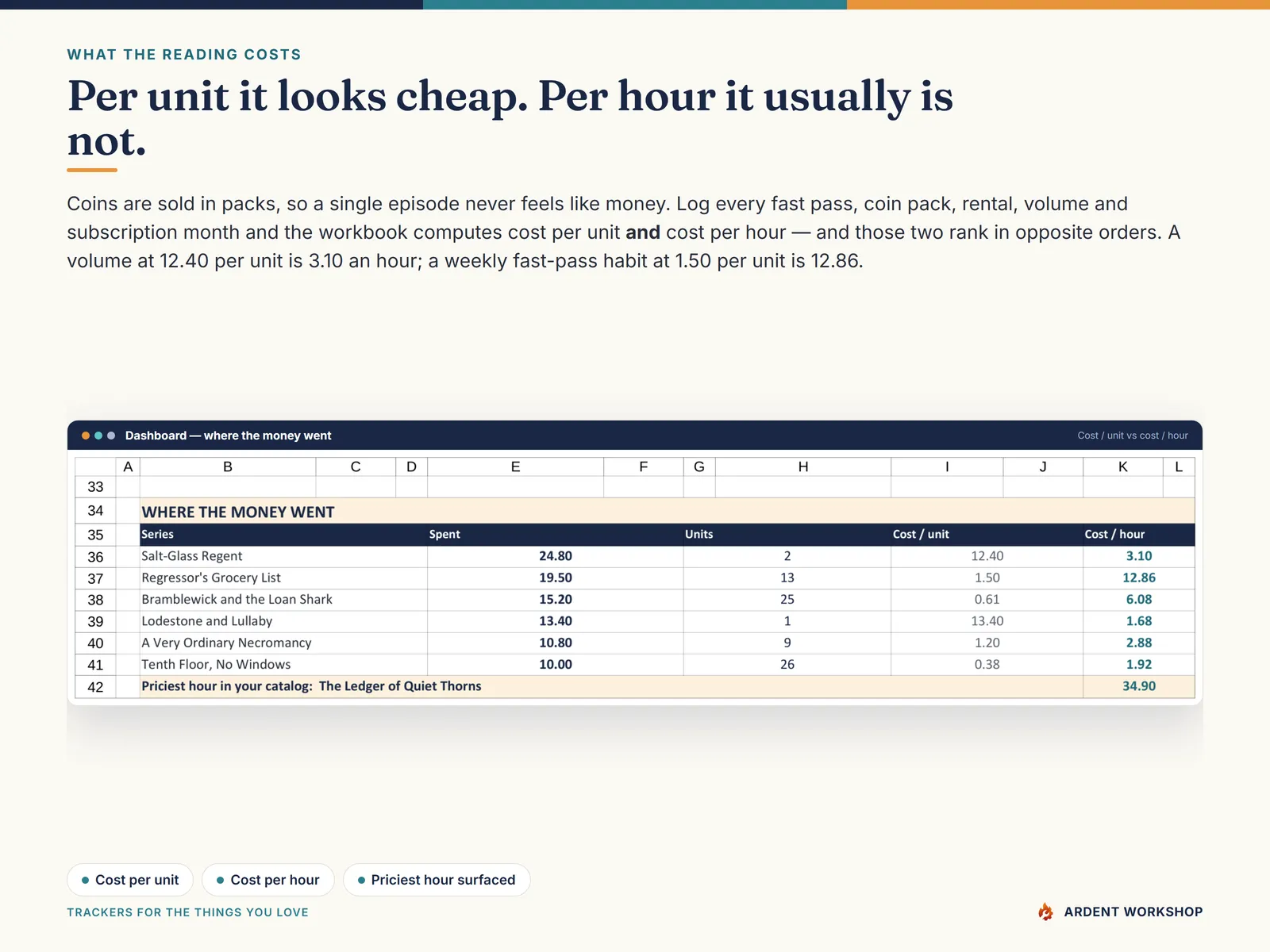Click the cost per hour value 12.86

tap(1139, 578)
